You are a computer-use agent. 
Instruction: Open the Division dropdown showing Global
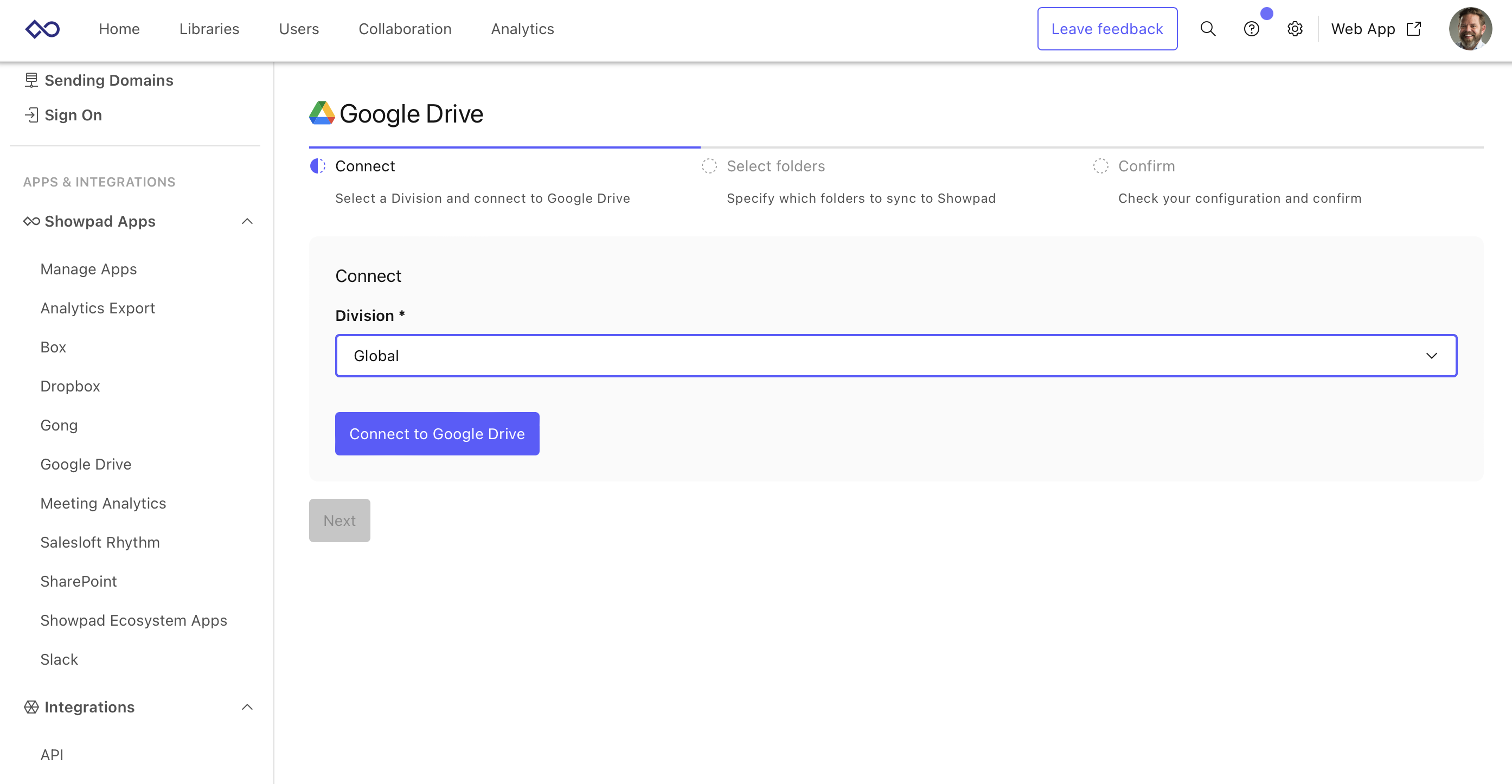pyautogui.click(x=896, y=356)
